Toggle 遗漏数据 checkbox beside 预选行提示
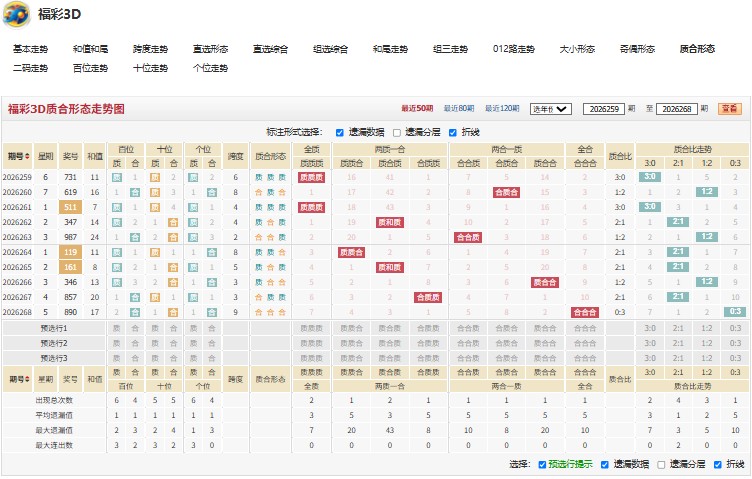This screenshot has width=752, height=479. 605,465
